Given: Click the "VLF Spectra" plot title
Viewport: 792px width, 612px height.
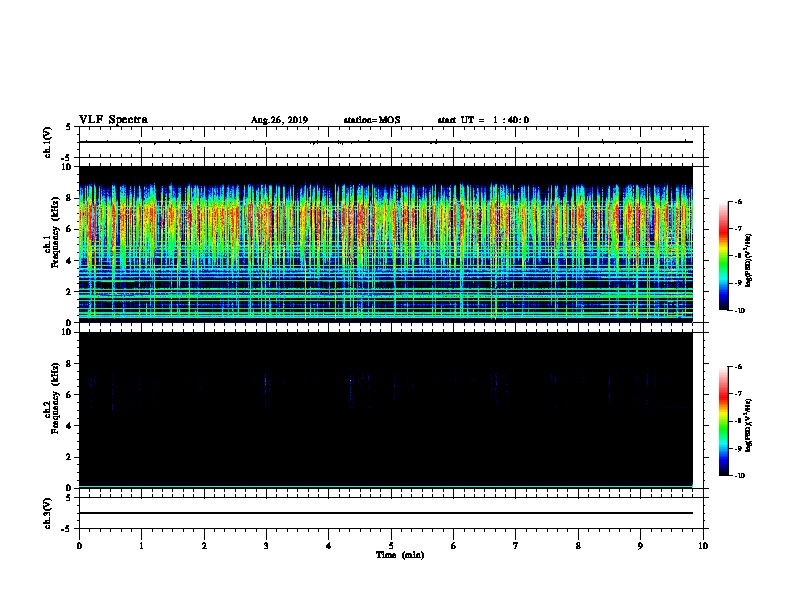Looking at the screenshot, I should [x=113, y=120].
